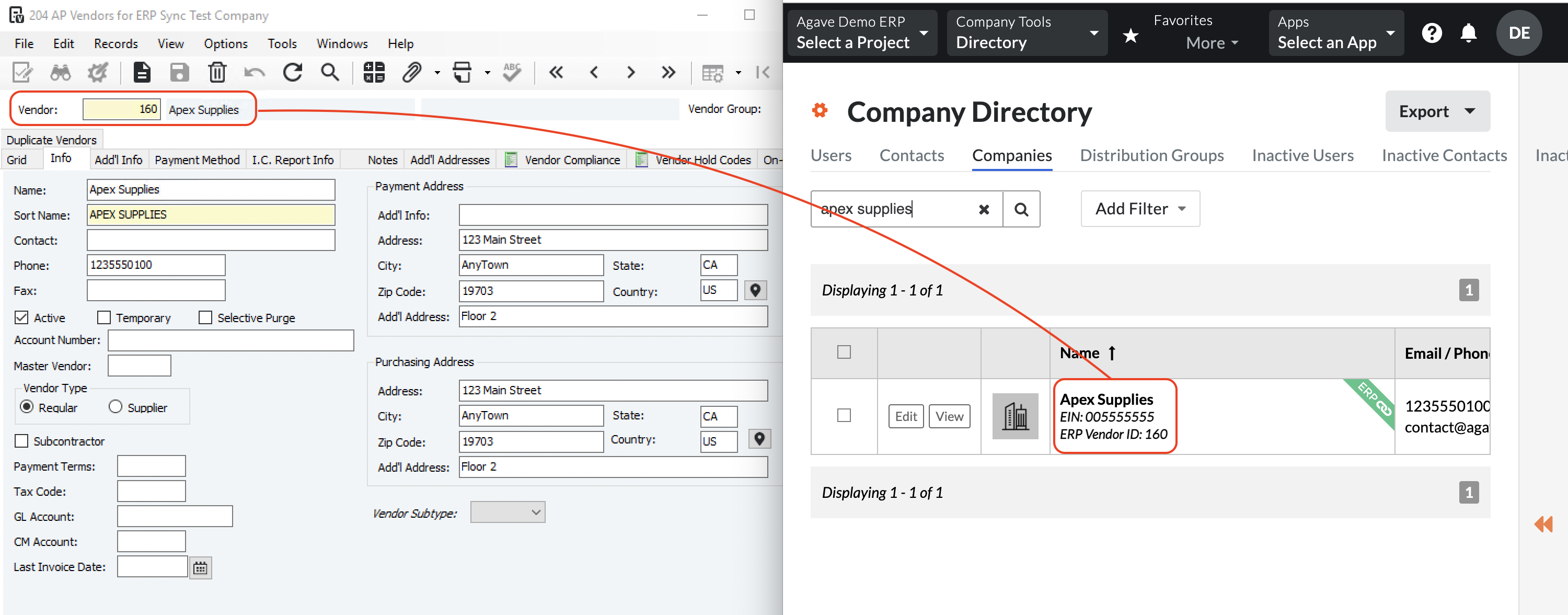Click the Attach/Paperclip icon in toolbar
Image resolution: width=1568 pixels, height=615 pixels.
pyautogui.click(x=411, y=71)
